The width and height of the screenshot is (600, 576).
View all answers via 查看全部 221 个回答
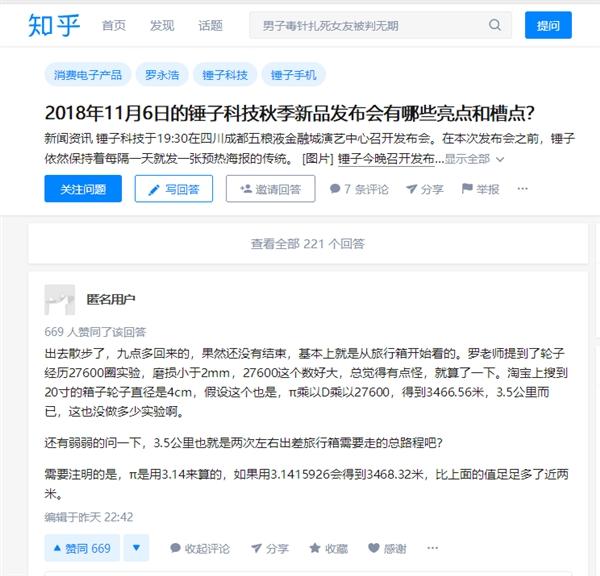(x=308, y=244)
